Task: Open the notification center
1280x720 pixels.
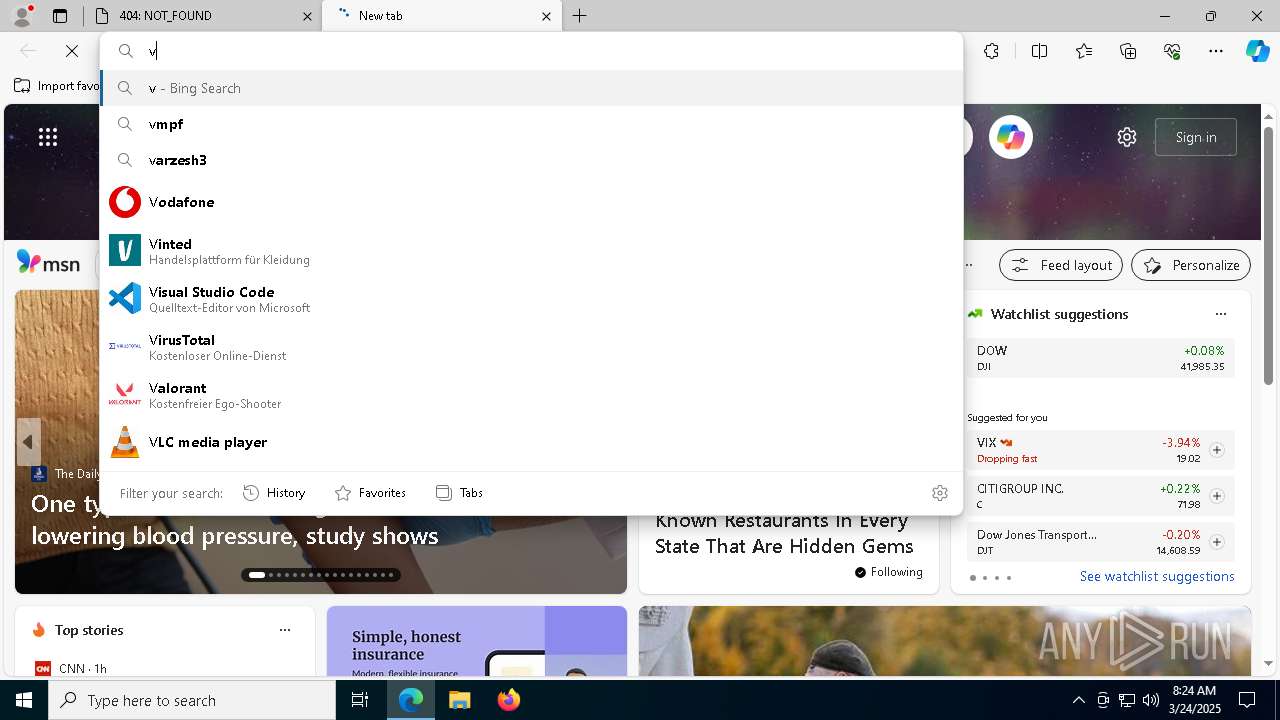Action: 1247,700
